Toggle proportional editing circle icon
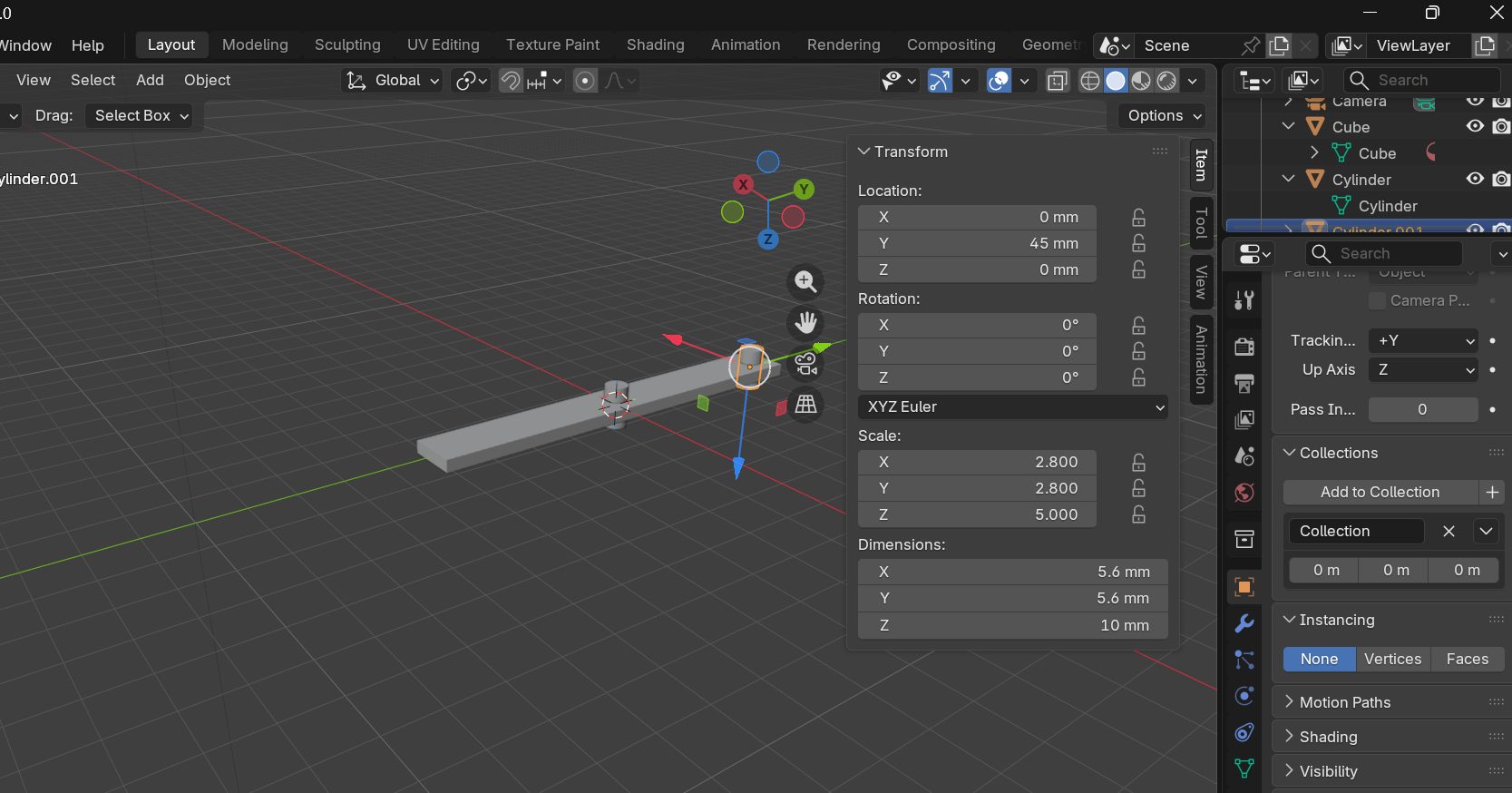The image size is (1512, 793). pos(586,81)
